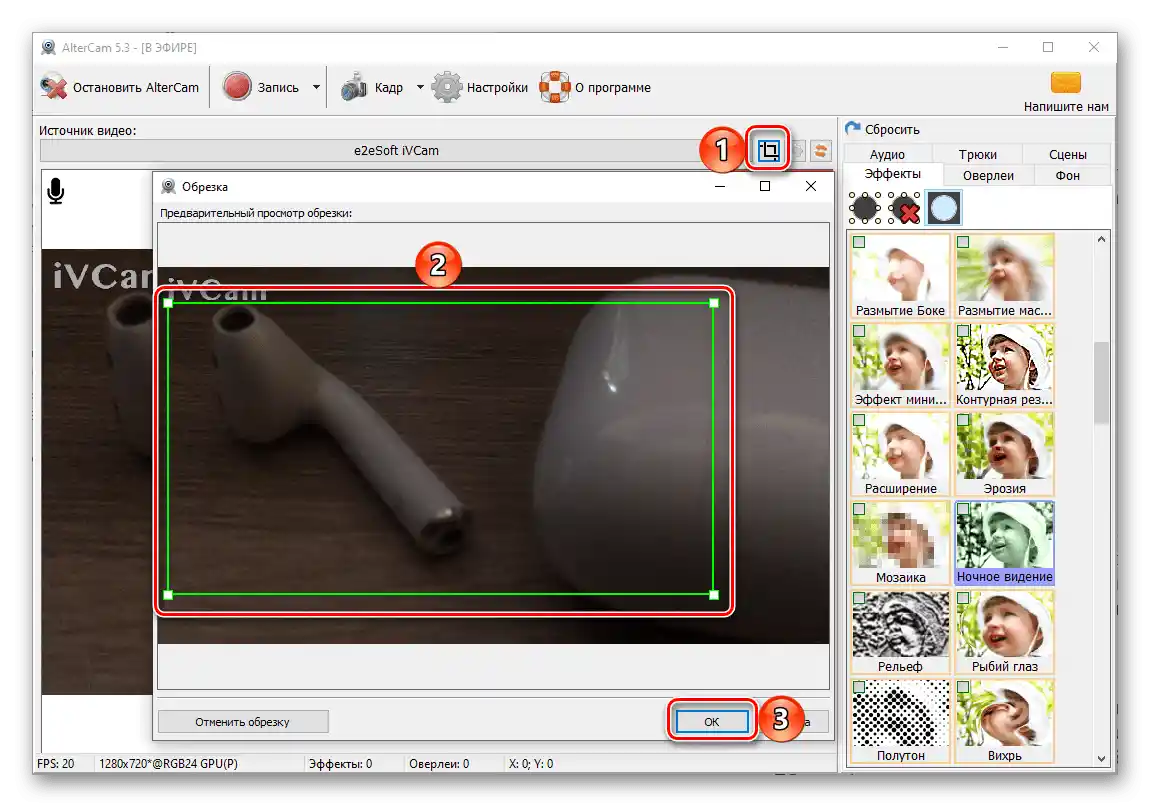Click the circle with red X icon
The height and width of the screenshot is (807, 1150).
click(904, 208)
